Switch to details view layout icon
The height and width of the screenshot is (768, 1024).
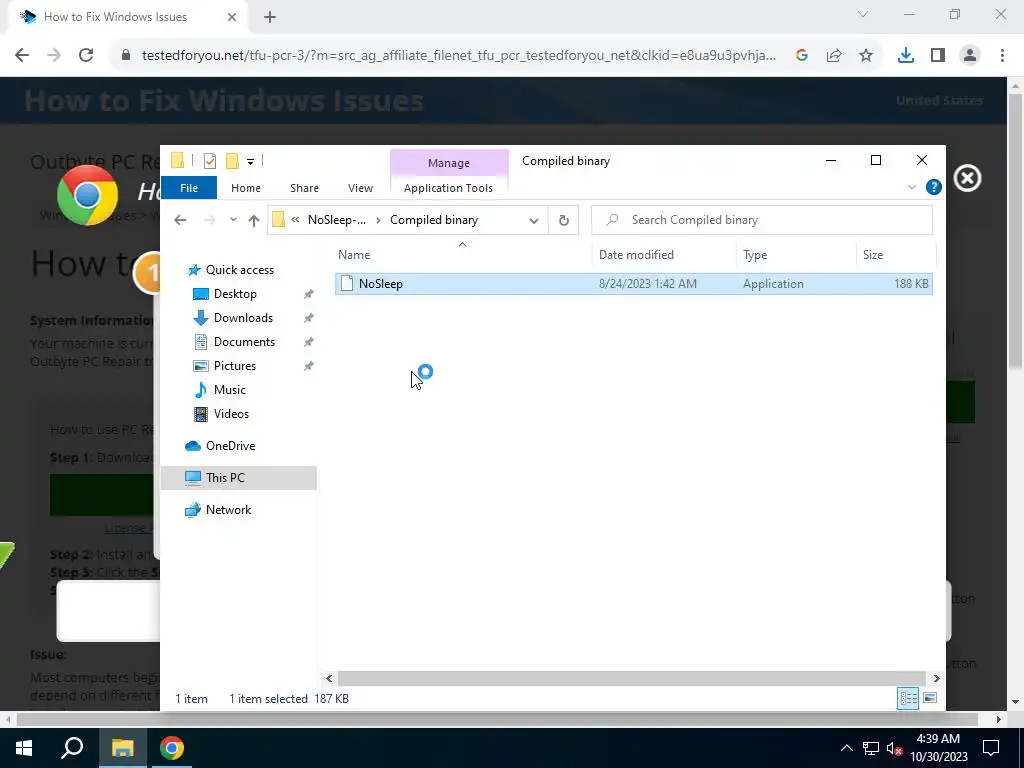click(908, 698)
